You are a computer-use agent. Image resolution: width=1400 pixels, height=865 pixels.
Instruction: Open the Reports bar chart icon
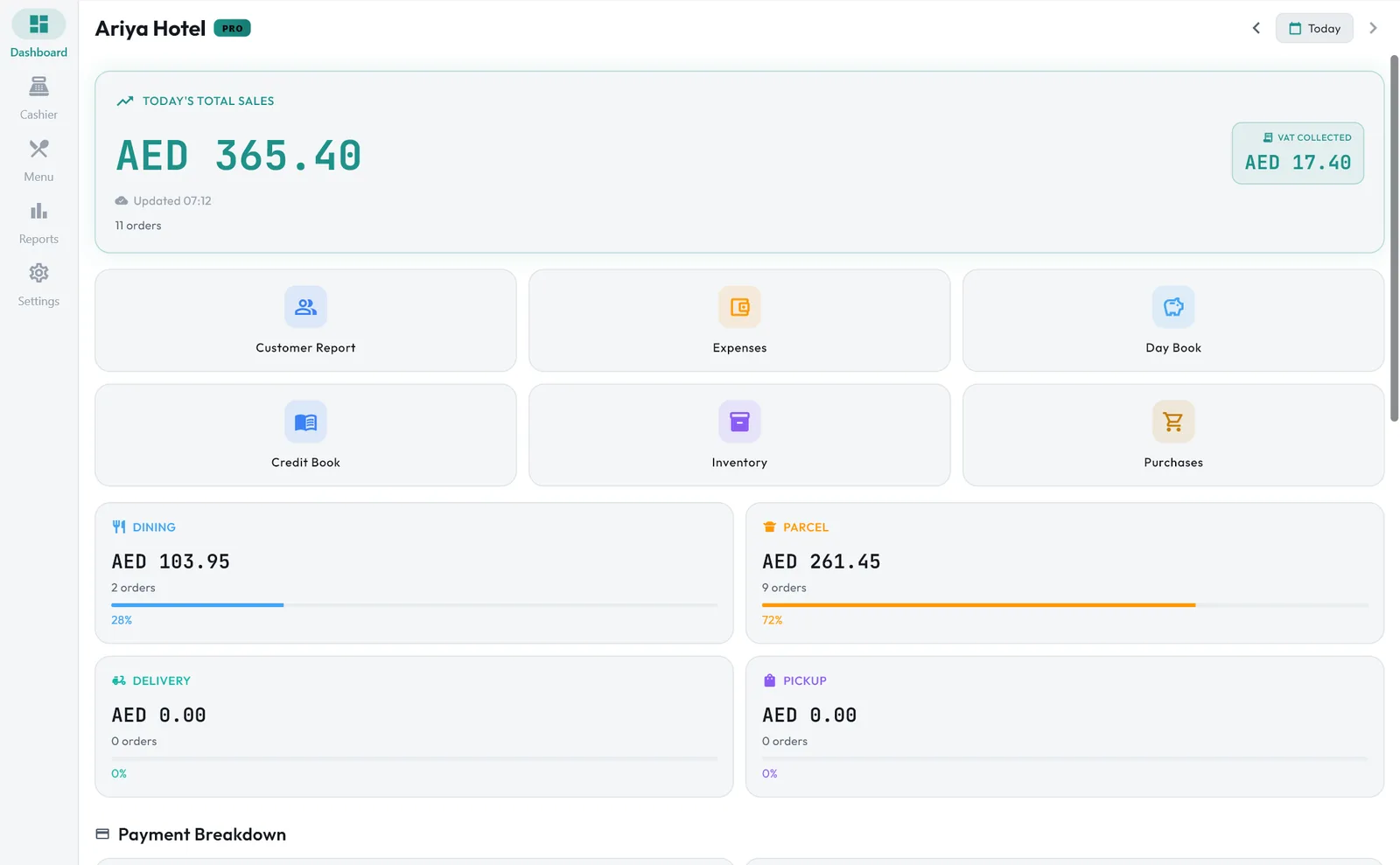click(x=38, y=211)
